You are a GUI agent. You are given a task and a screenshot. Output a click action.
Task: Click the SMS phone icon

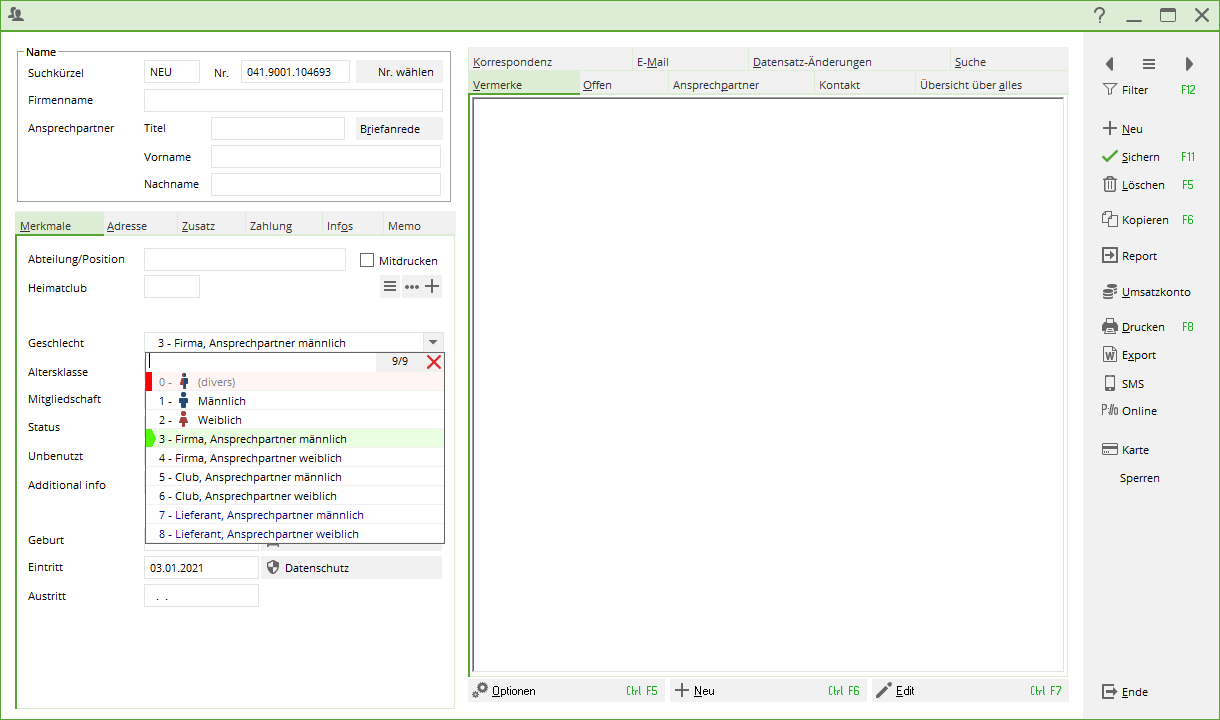tap(1109, 384)
